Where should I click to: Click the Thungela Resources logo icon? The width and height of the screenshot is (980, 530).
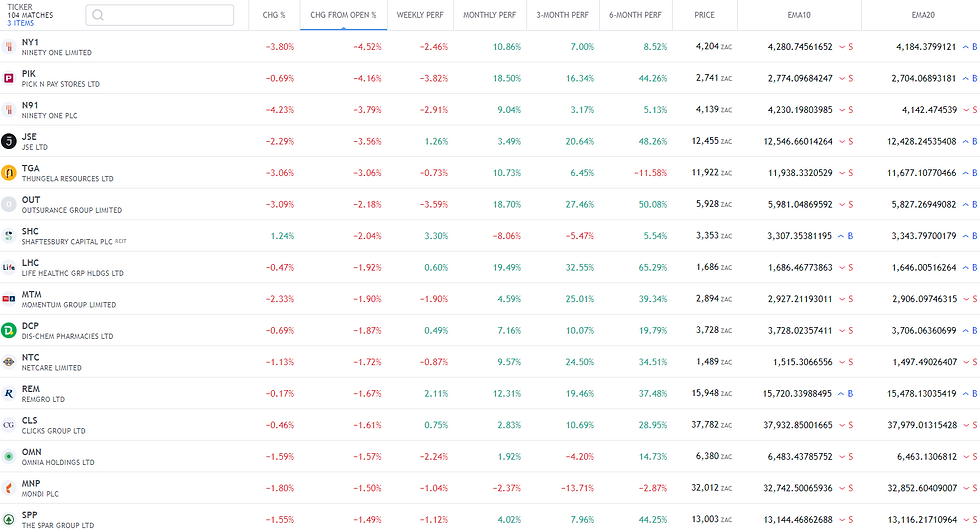tap(9, 173)
